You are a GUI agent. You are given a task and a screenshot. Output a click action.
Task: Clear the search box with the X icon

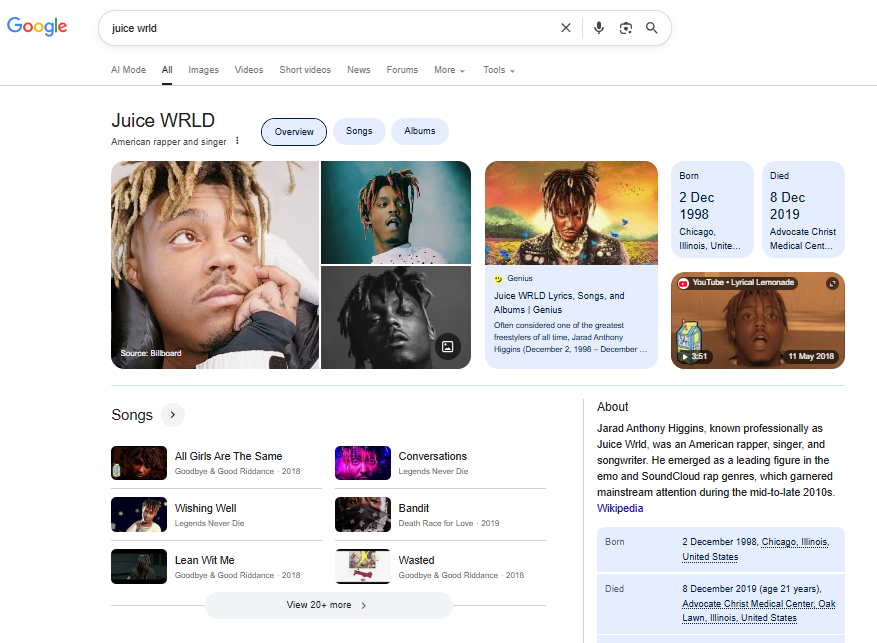(x=566, y=28)
